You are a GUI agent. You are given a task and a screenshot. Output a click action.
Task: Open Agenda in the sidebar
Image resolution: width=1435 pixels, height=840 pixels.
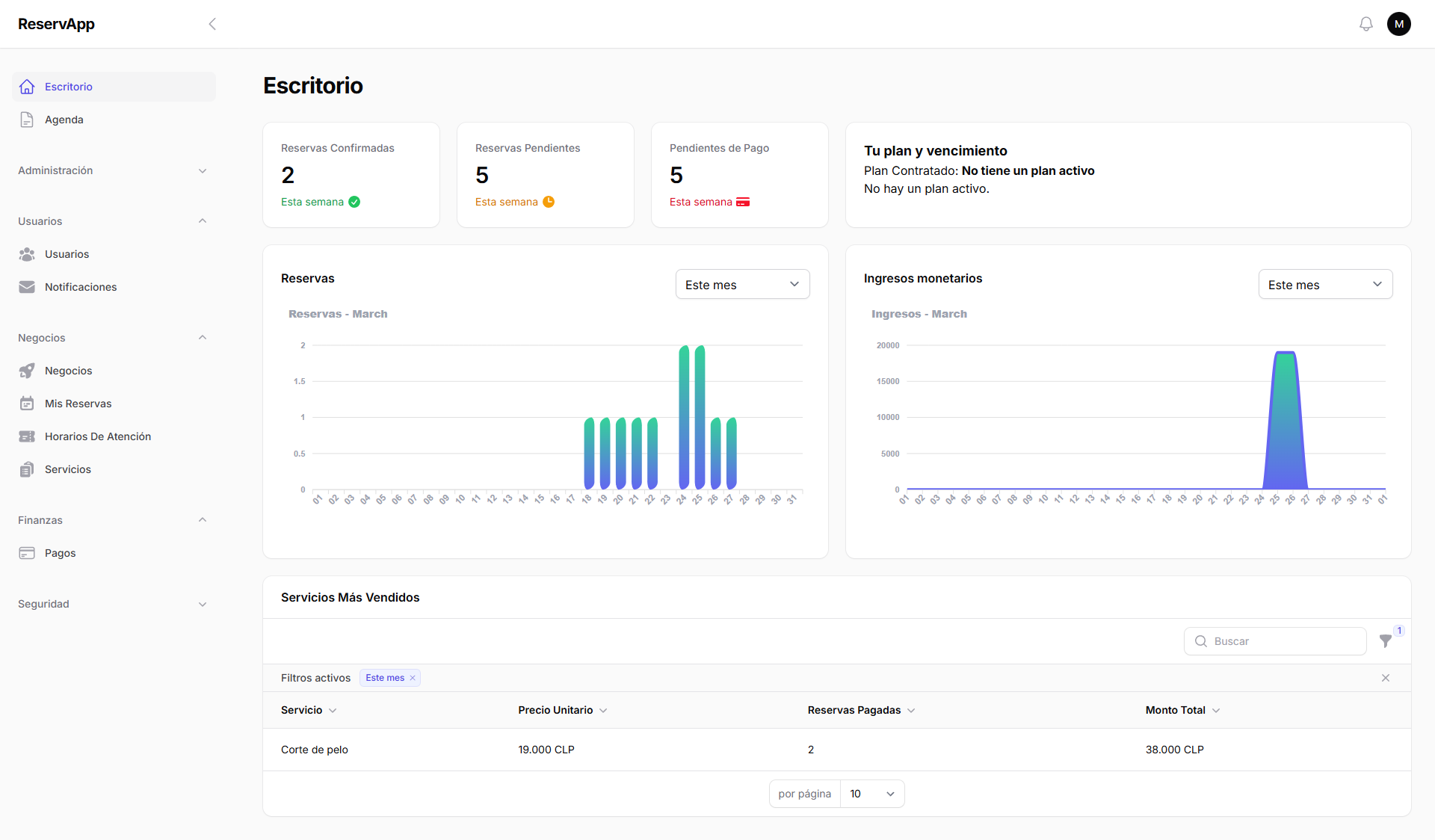tap(64, 120)
